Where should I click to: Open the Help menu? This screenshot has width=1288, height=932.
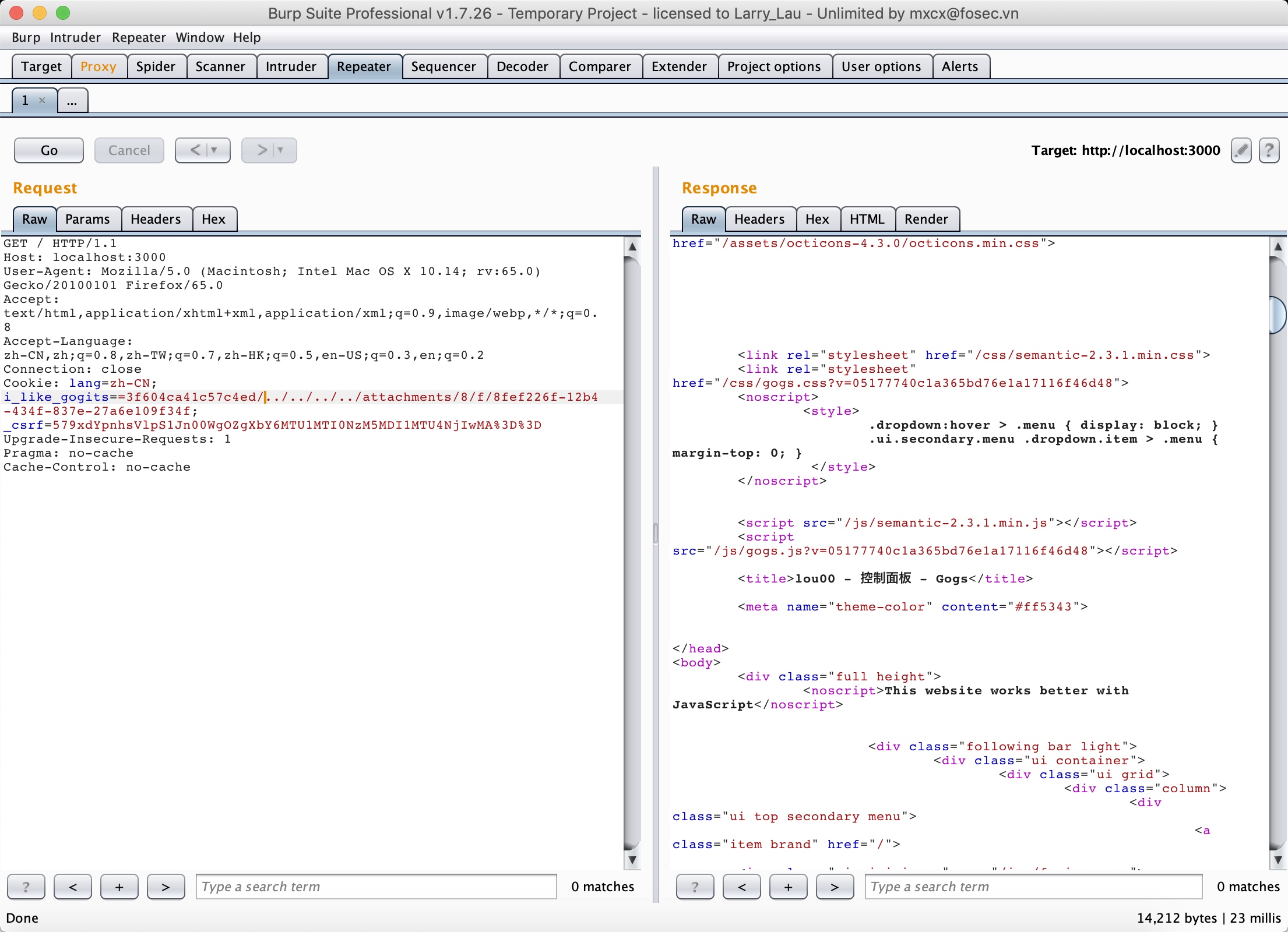coord(247,37)
